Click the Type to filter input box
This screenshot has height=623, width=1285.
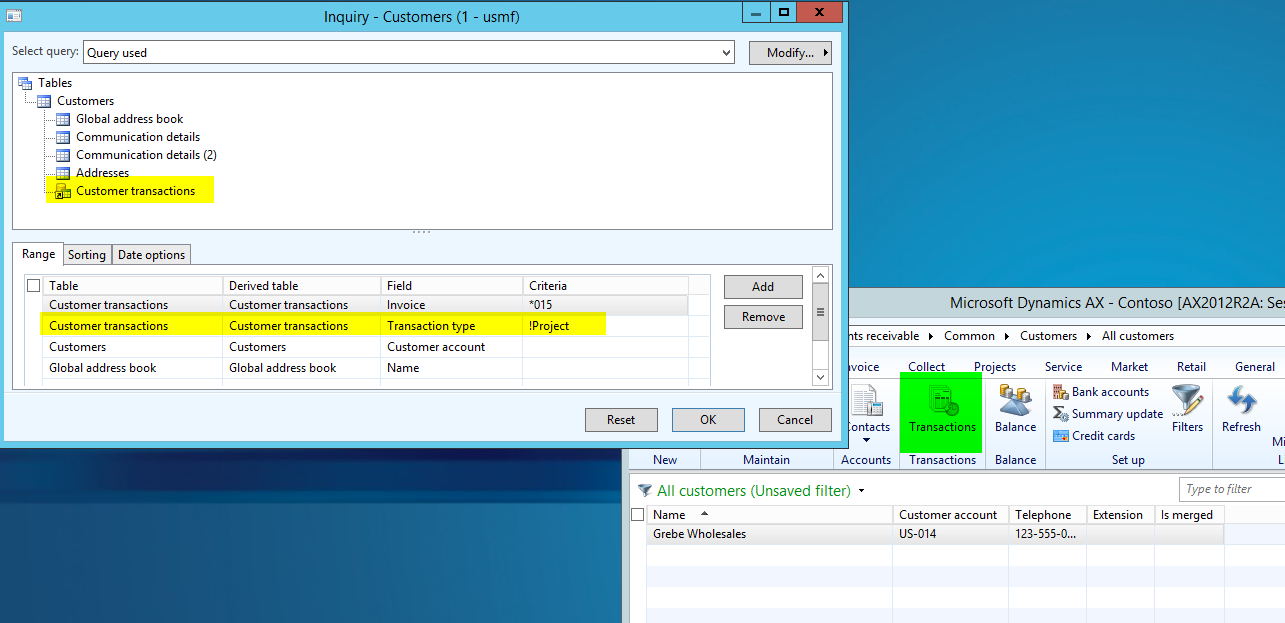tap(1232, 489)
